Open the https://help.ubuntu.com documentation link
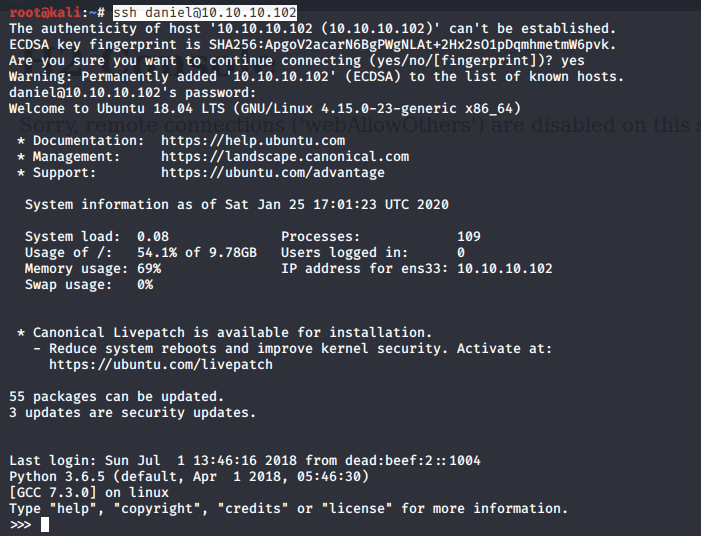The width and height of the screenshot is (701, 536). [252, 141]
